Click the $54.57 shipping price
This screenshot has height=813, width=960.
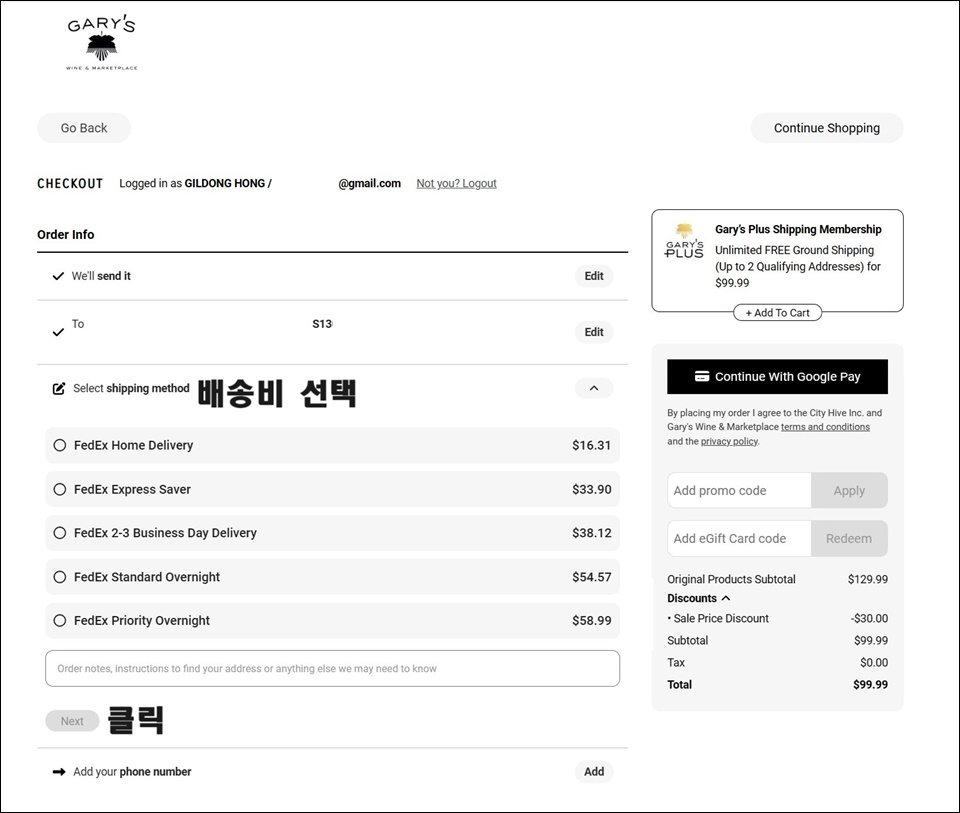point(591,577)
